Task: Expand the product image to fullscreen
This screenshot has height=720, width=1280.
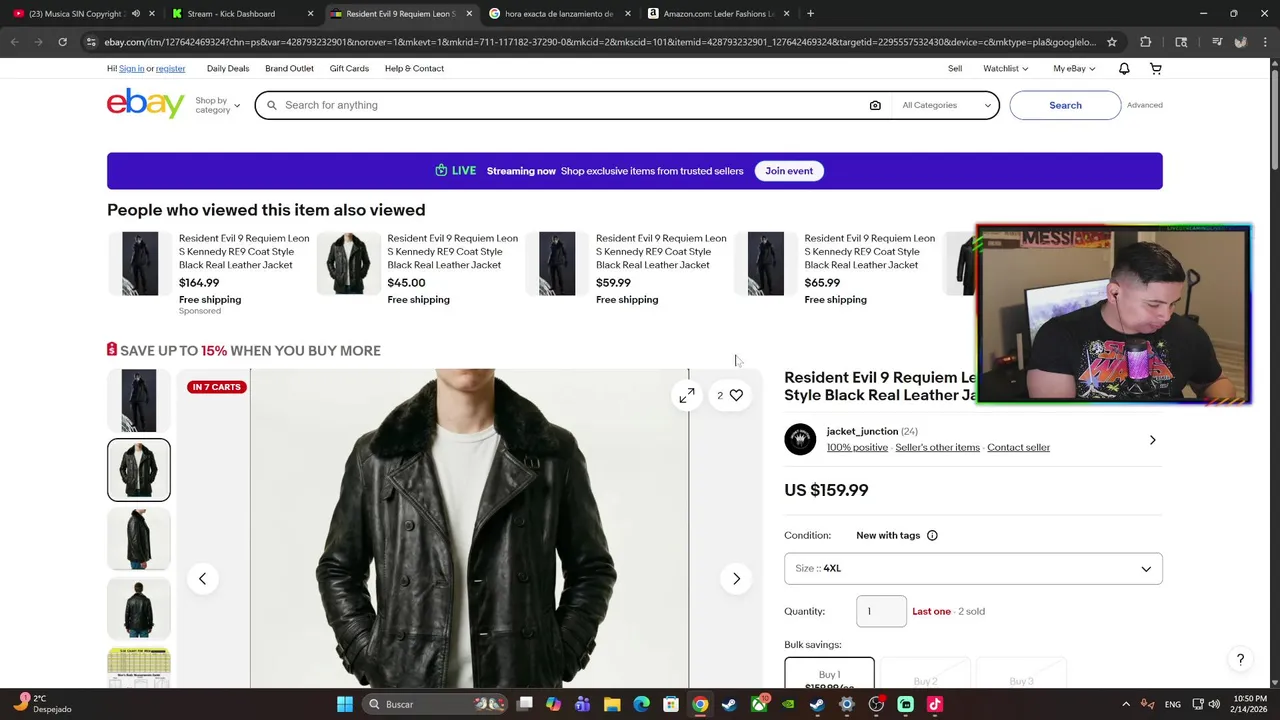Action: (687, 396)
